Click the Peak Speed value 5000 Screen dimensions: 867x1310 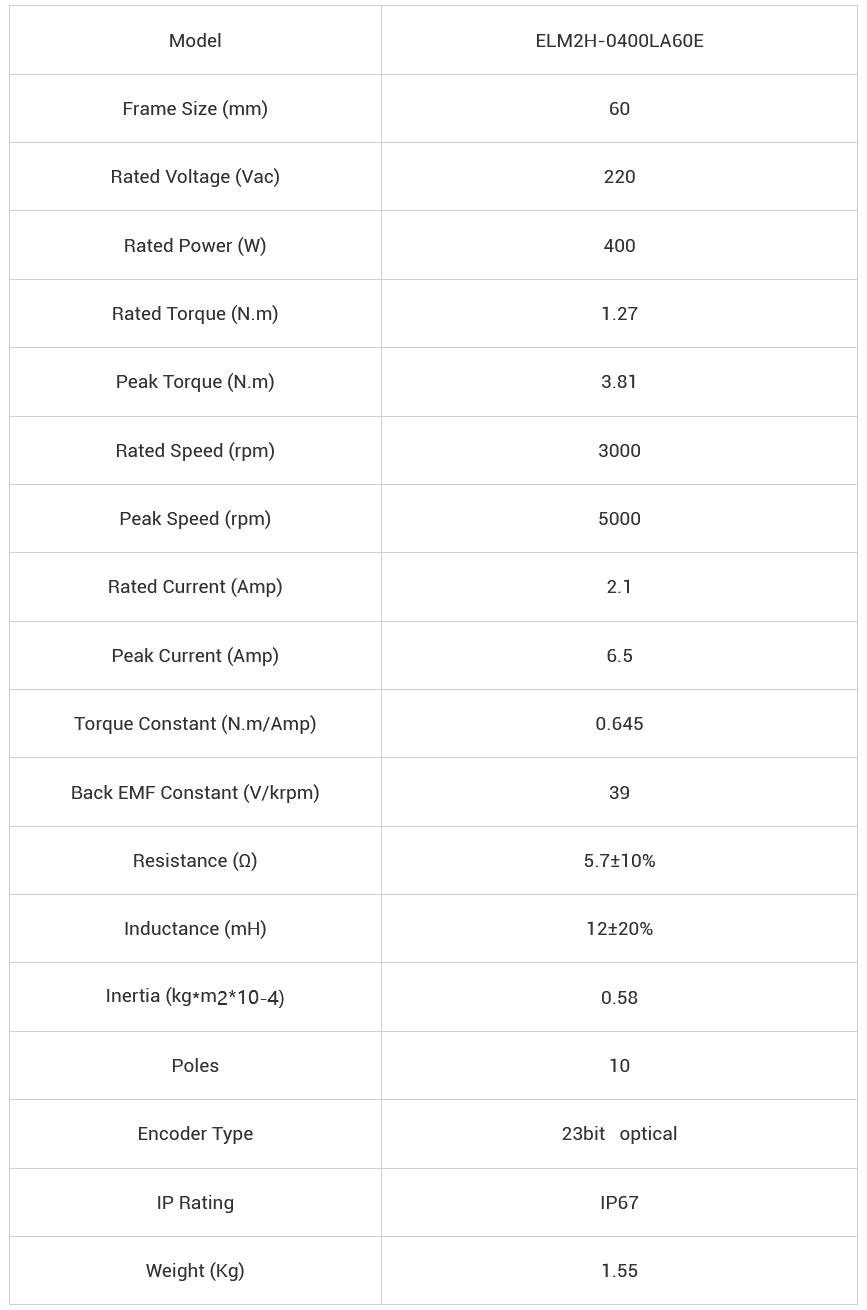[x=619, y=519]
